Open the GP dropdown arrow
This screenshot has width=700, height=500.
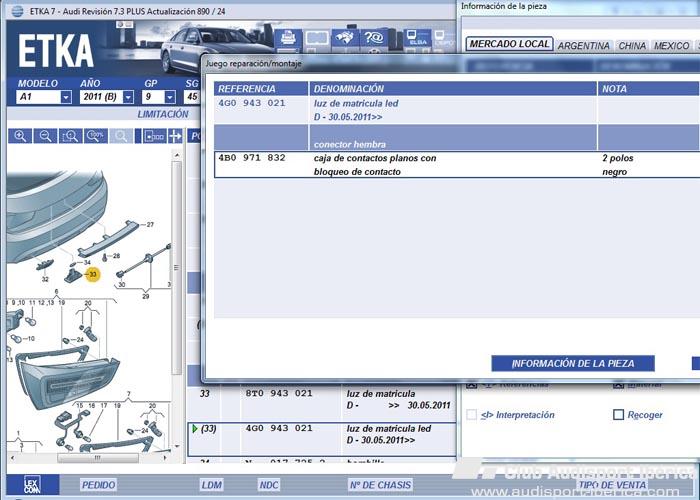click(170, 97)
